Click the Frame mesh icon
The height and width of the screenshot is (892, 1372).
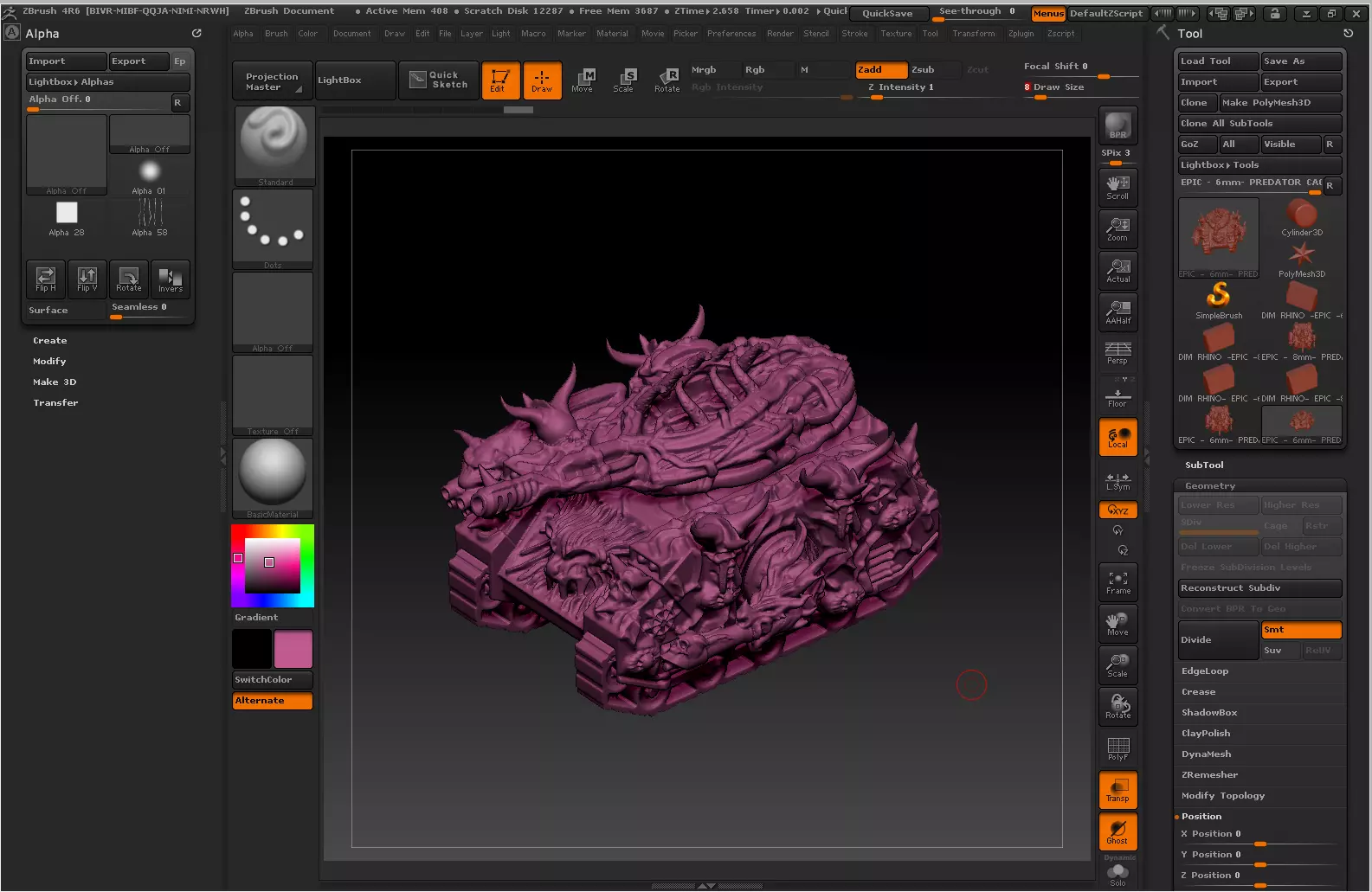(x=1118, y=582)
